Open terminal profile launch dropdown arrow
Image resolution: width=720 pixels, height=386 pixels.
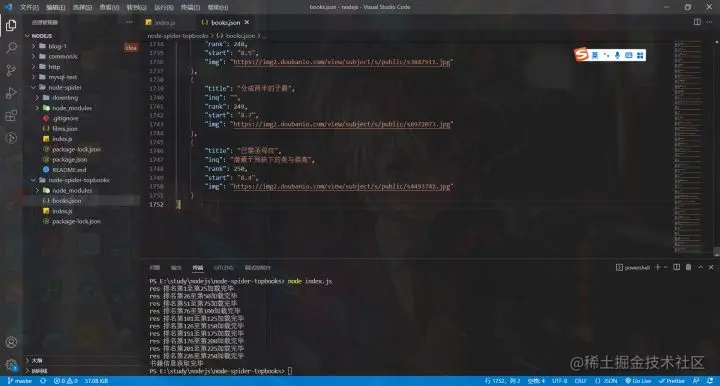click(x=665, y=267)
